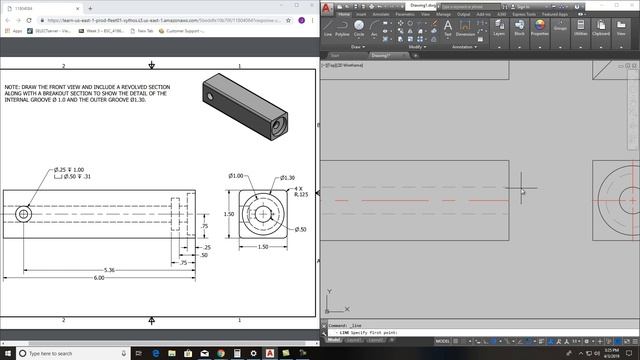Select the Model layout tab
The width and height of the screenshot is (640, 360).
pyautogui.click(x=334, y=340)
